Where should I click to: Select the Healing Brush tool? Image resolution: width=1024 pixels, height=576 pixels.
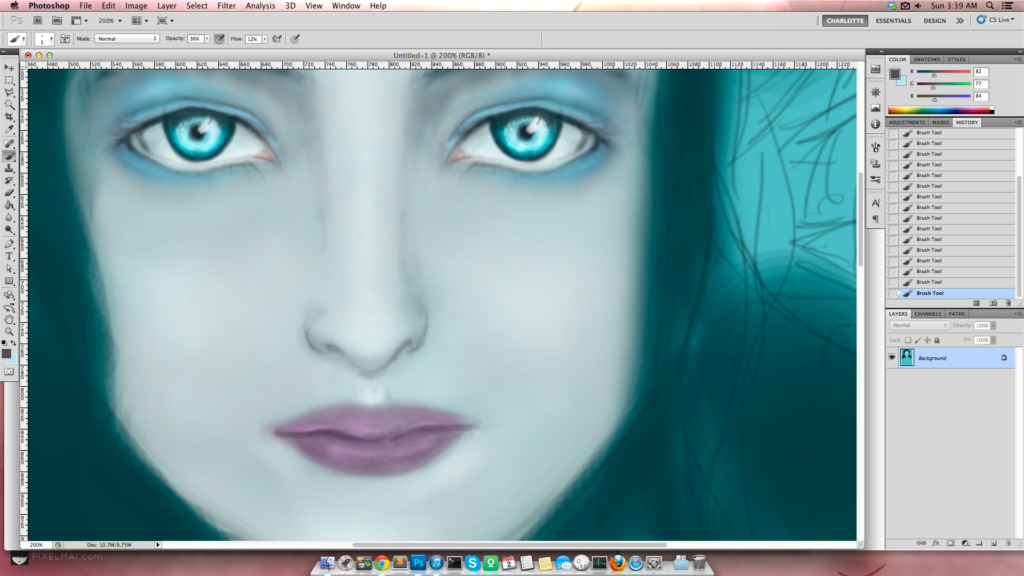[9, 144]
